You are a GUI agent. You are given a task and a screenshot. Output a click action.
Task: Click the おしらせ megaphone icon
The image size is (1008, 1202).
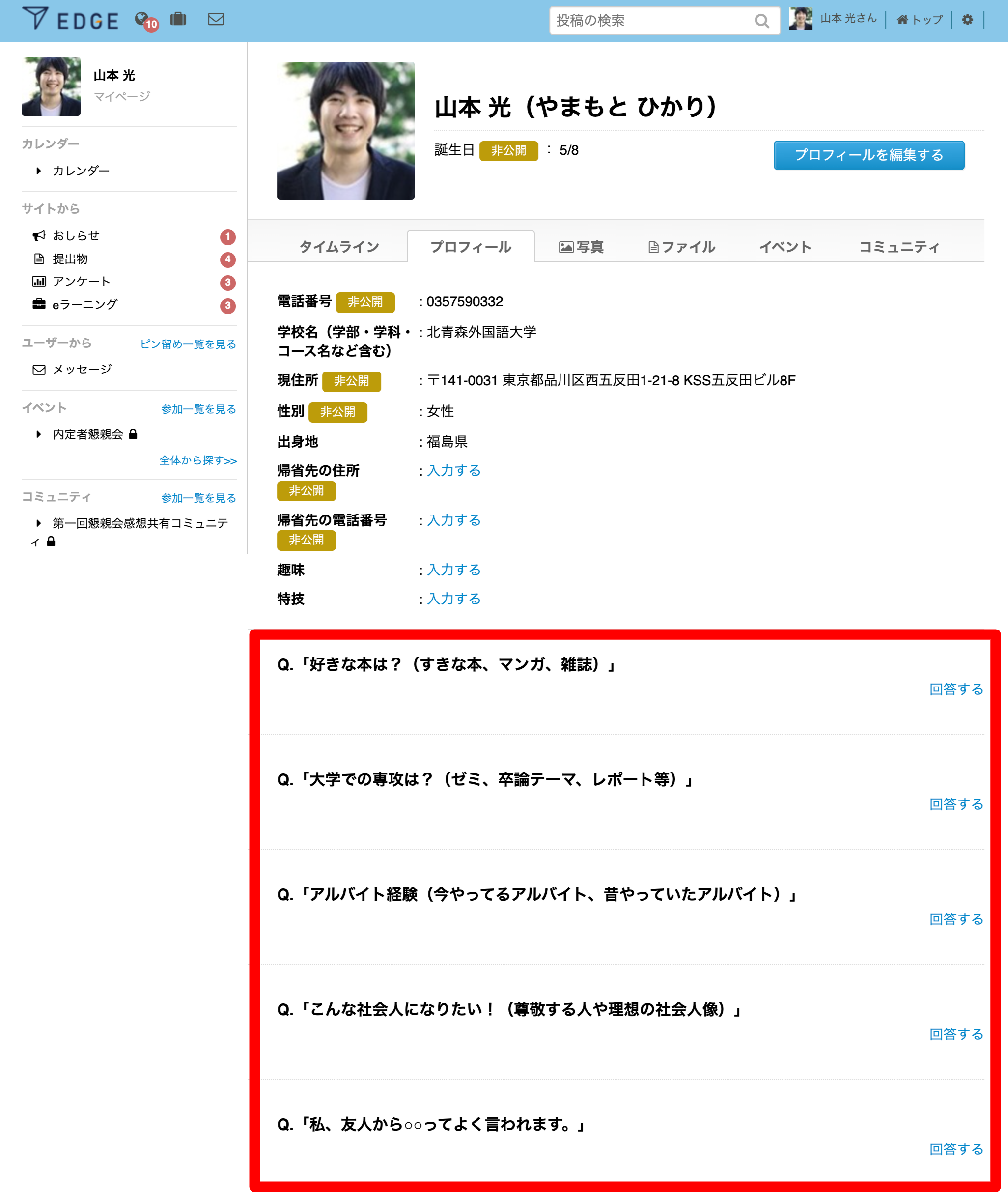pyautogui.click(x=39, y=236)
